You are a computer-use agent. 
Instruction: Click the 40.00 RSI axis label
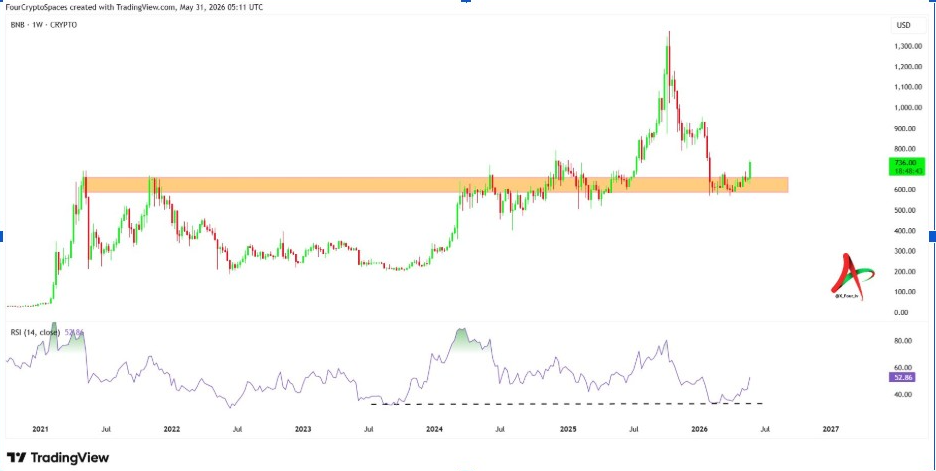(904, 394)
